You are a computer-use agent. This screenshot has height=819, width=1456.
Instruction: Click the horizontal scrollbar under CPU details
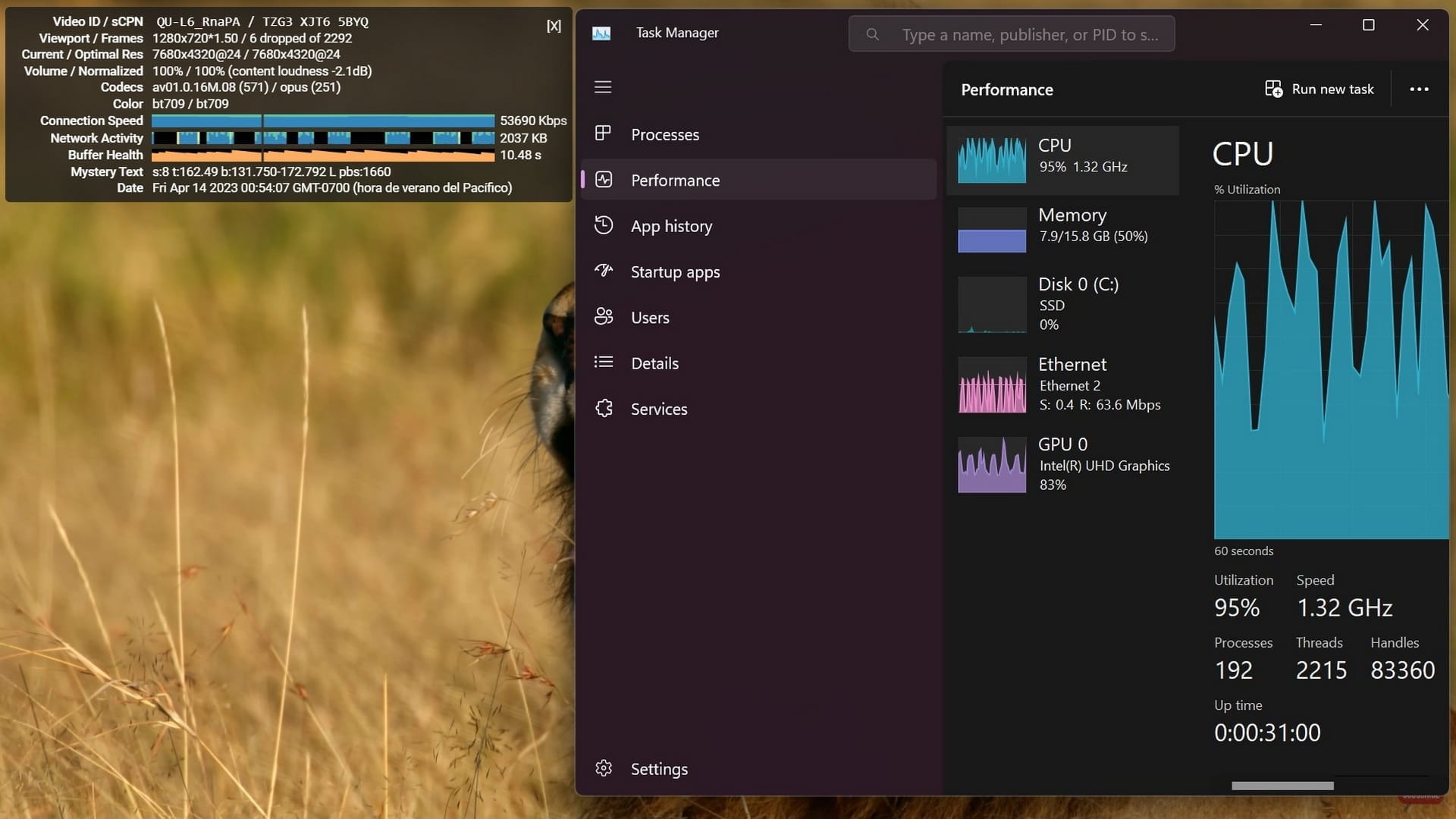1282,786
